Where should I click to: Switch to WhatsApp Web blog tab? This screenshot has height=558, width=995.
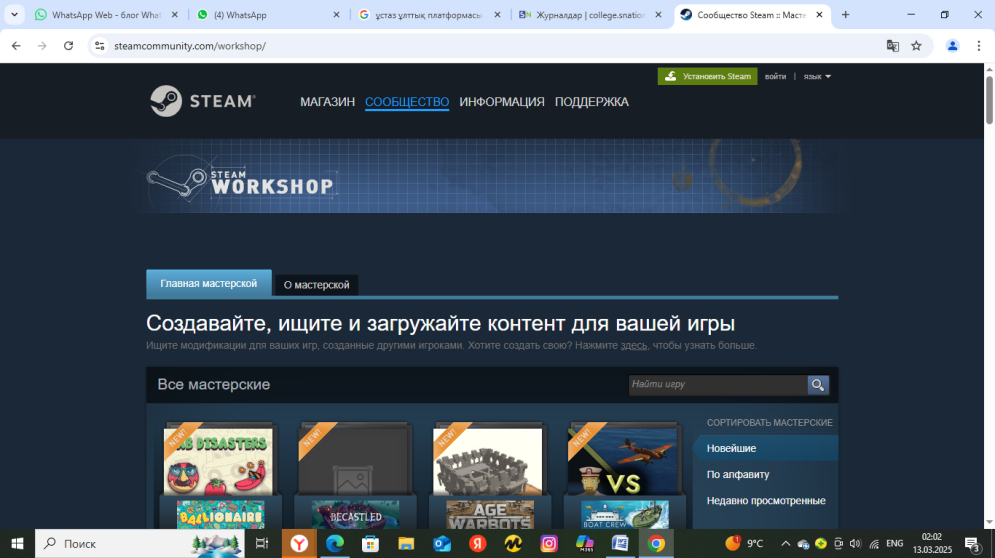pos(107,15)
